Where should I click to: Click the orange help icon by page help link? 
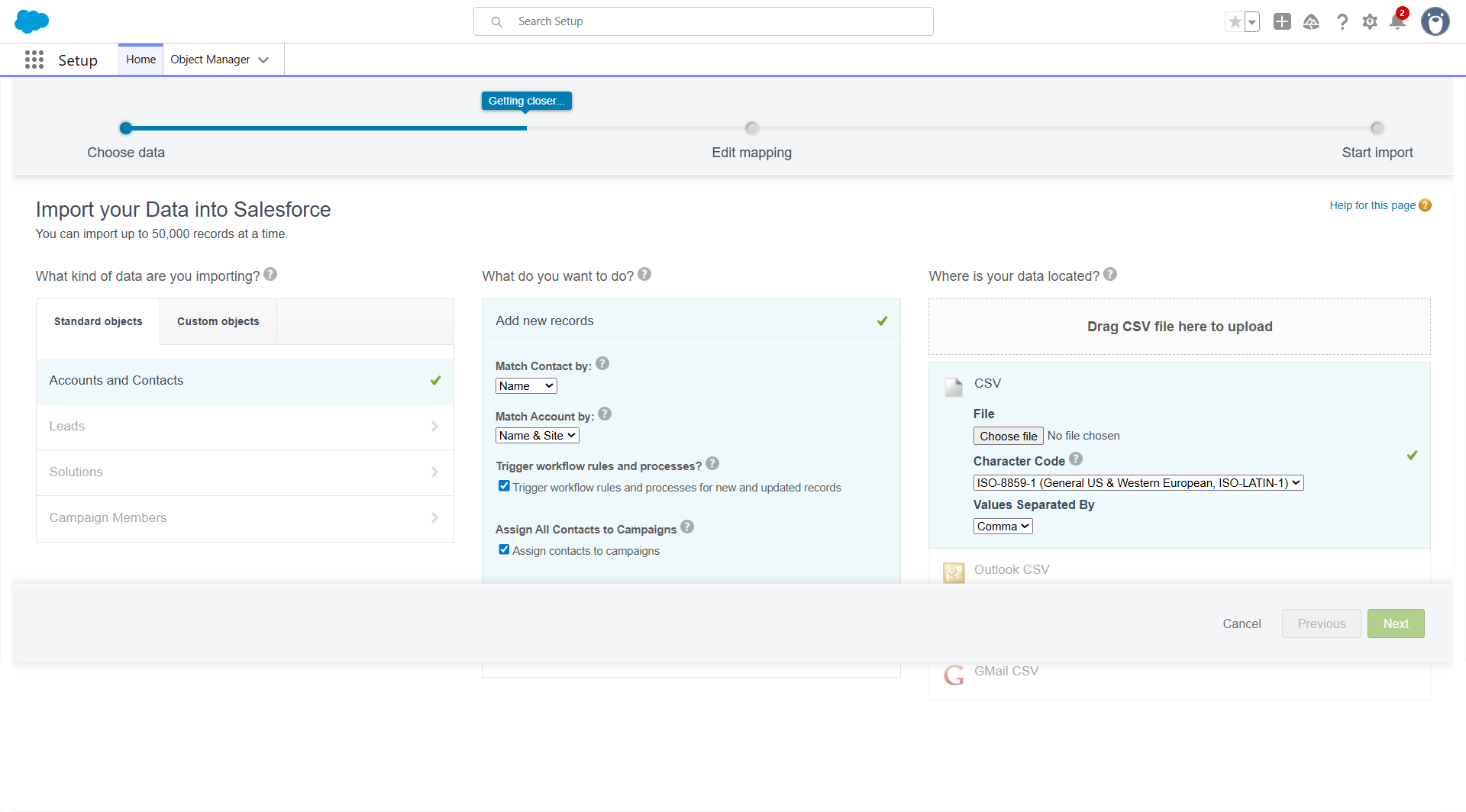1425,205
